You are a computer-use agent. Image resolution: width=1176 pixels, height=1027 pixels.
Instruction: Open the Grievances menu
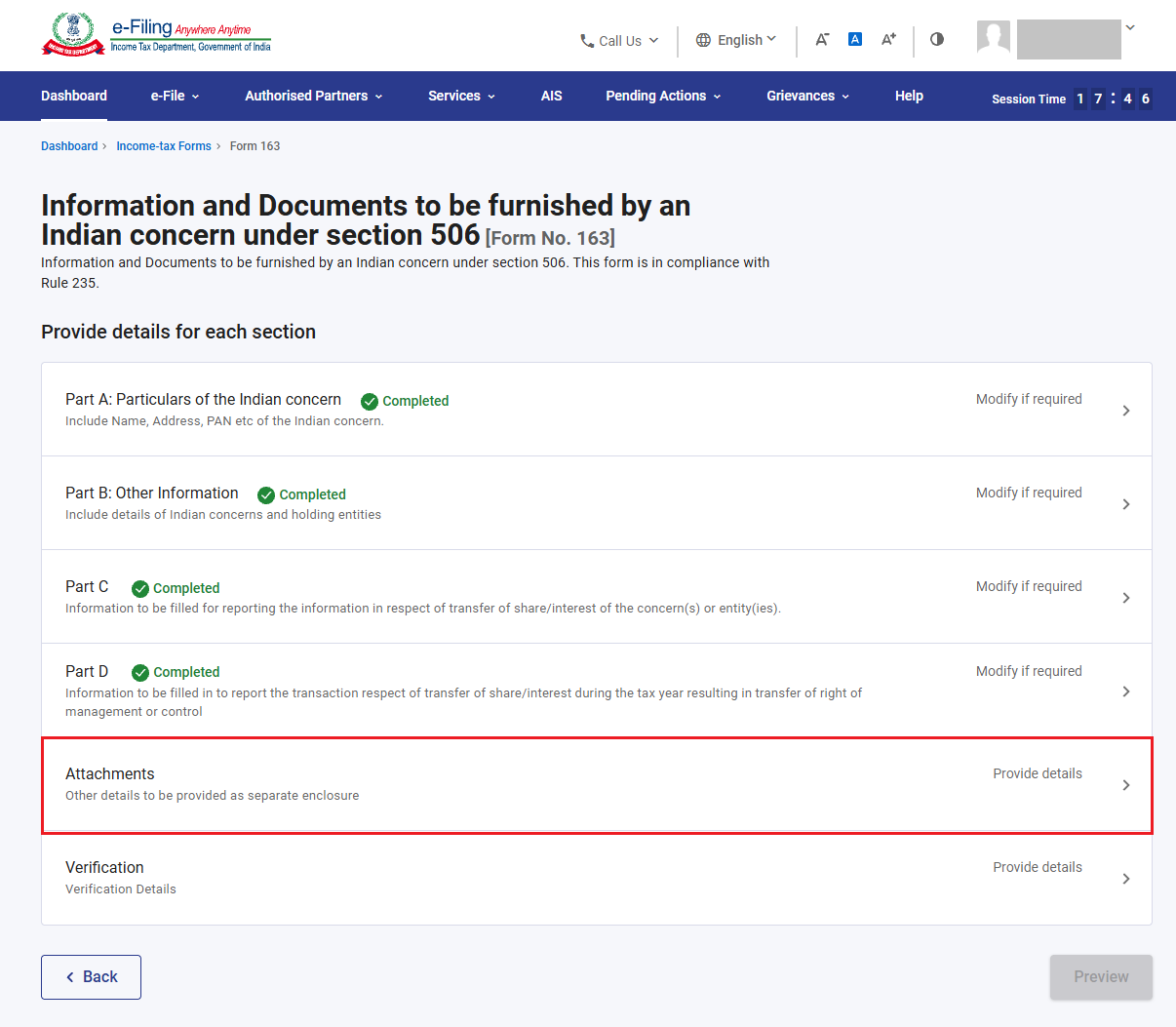coord(808,96)
